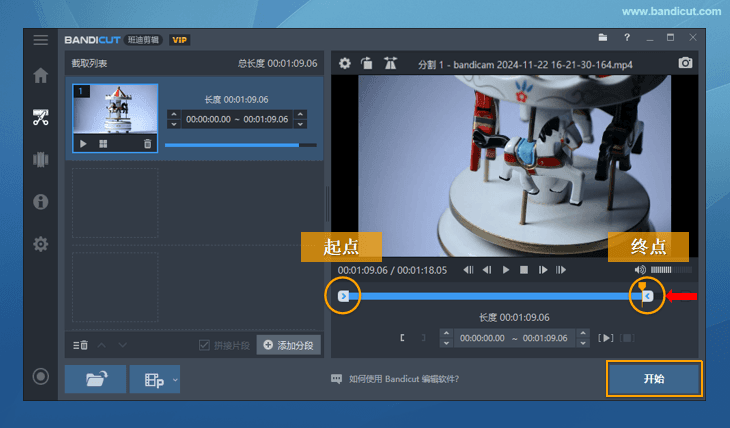
Task: Stop the preview playback
Action: coord(524,270)
